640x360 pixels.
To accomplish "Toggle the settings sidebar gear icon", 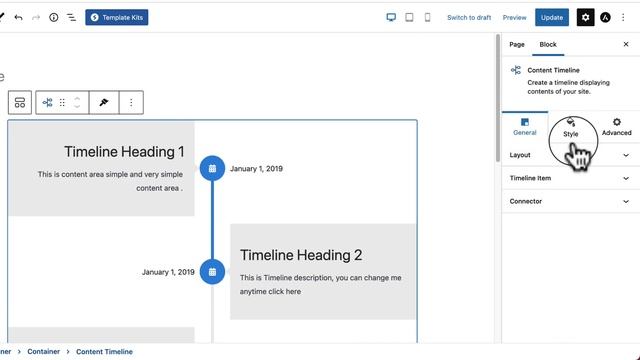I will (x=585, y=17).
